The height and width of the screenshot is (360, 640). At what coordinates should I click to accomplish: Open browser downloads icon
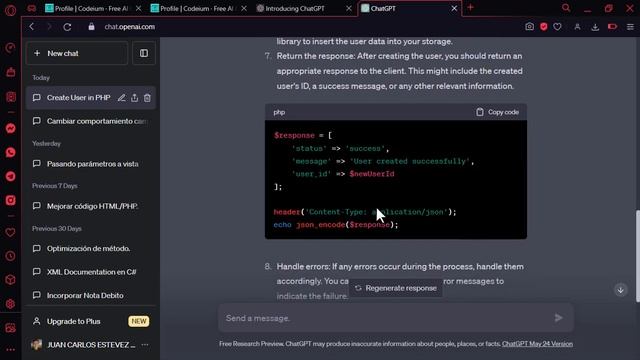[x=595, y=27]
